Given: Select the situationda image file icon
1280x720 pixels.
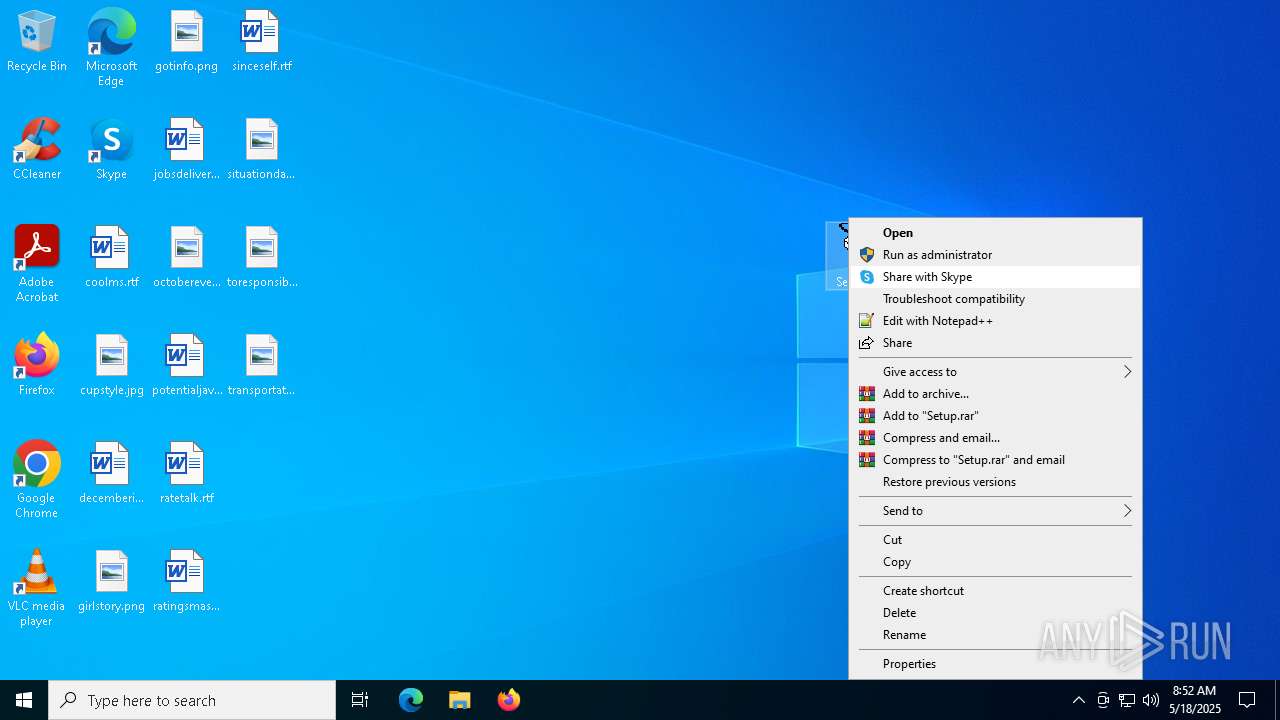Looking at the screenshot, I should pyautogui.click(x=261, y=150).
